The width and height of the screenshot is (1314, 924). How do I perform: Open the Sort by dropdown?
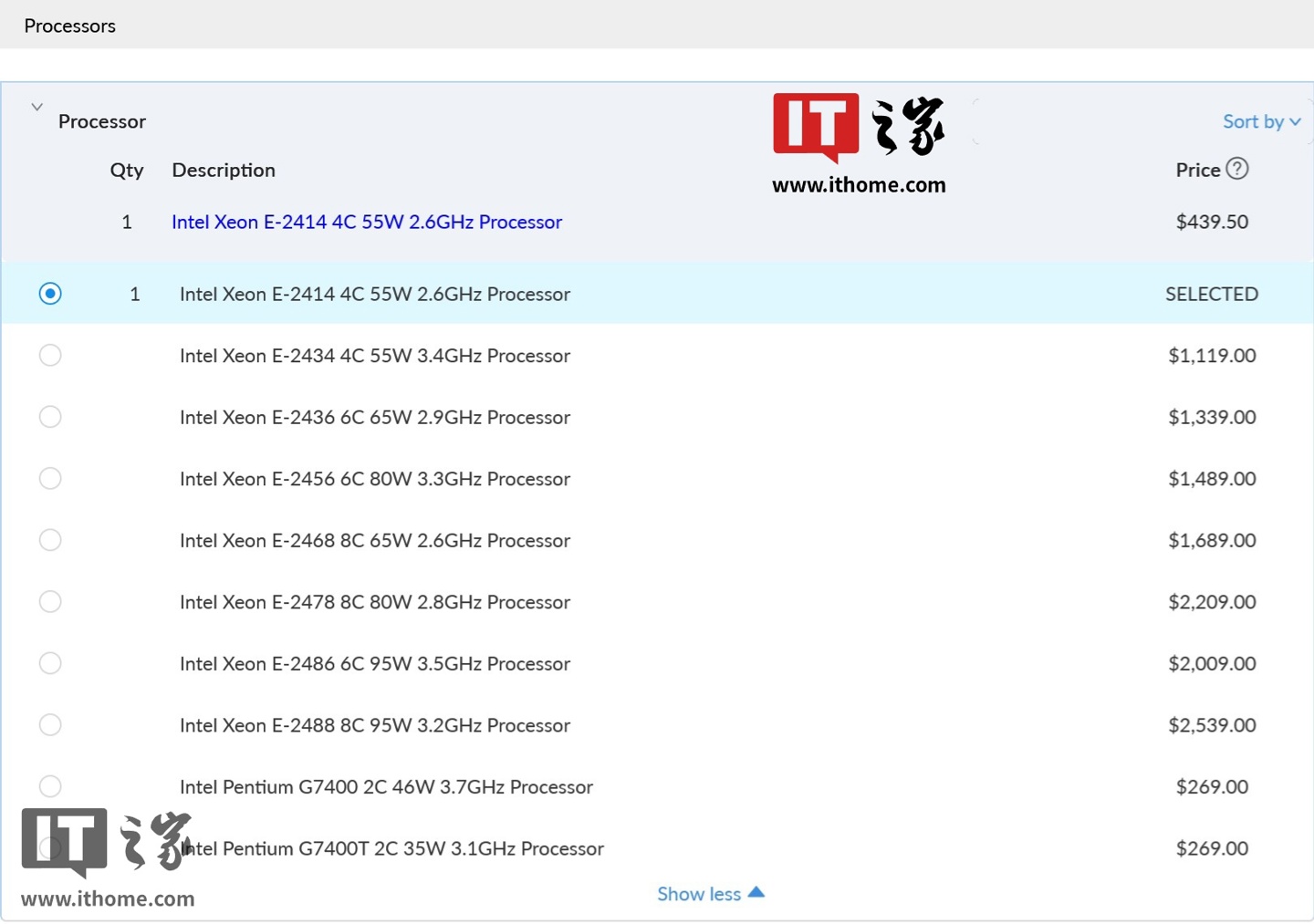[x=1262, y=121]
